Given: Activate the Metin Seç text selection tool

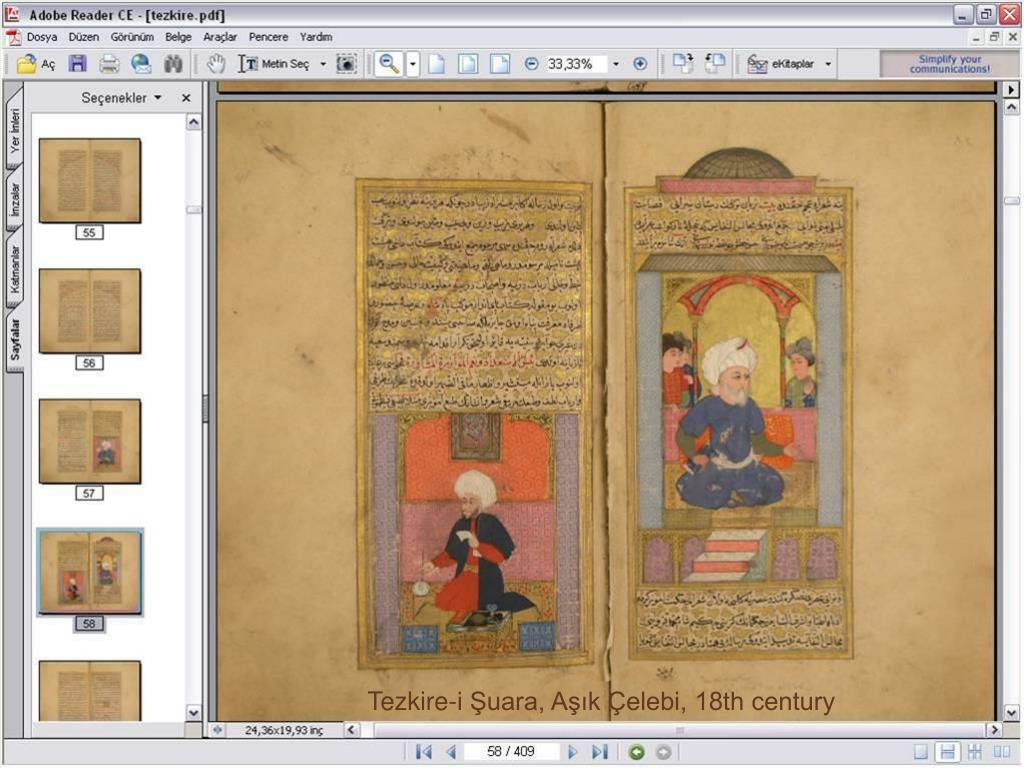Looking at the screenshot, I should (274, 64).
